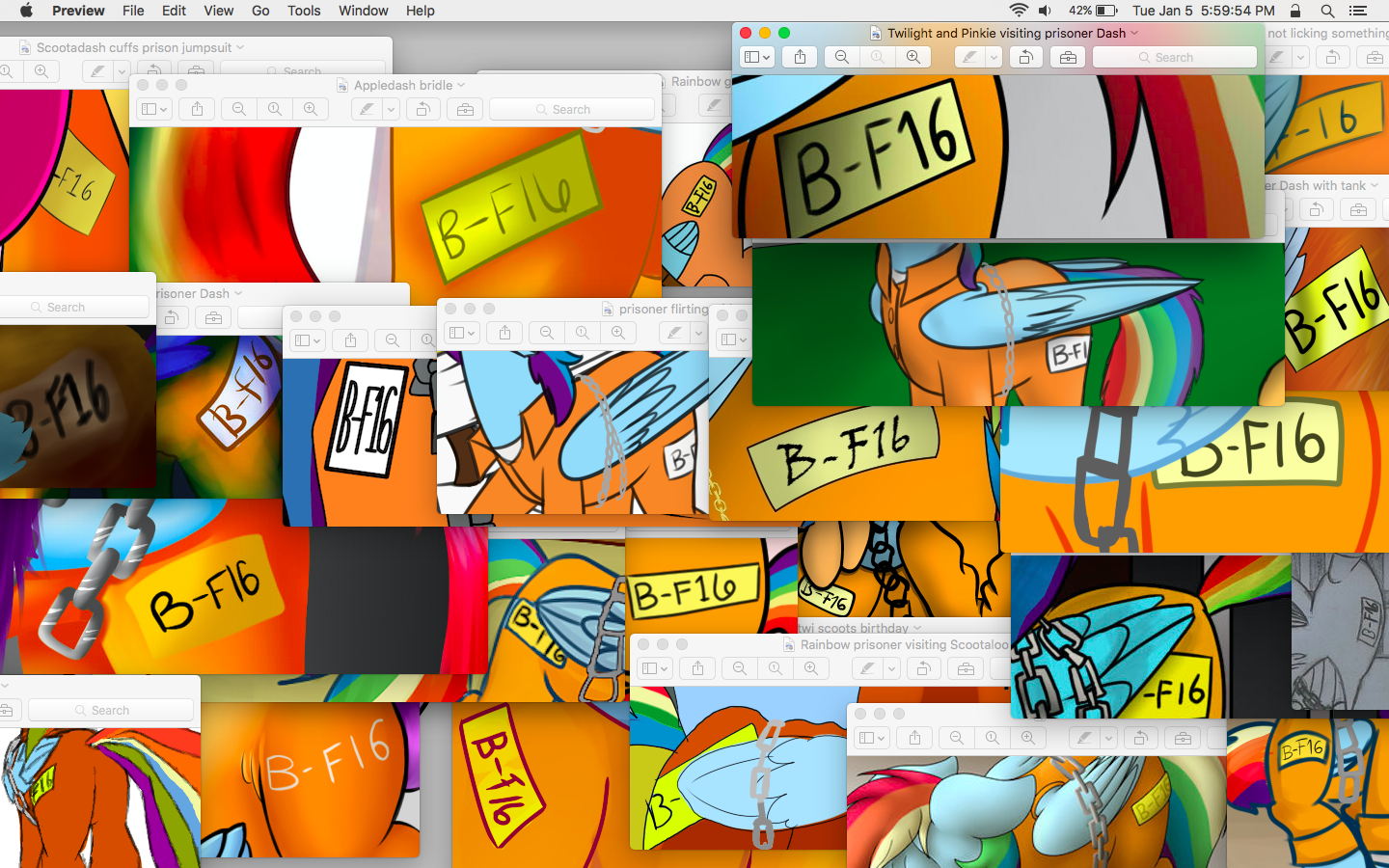This screenshot has height=868, width=1389.
Task: Toggle highlight in Appledash bridle window
Action: pos(367,109)
